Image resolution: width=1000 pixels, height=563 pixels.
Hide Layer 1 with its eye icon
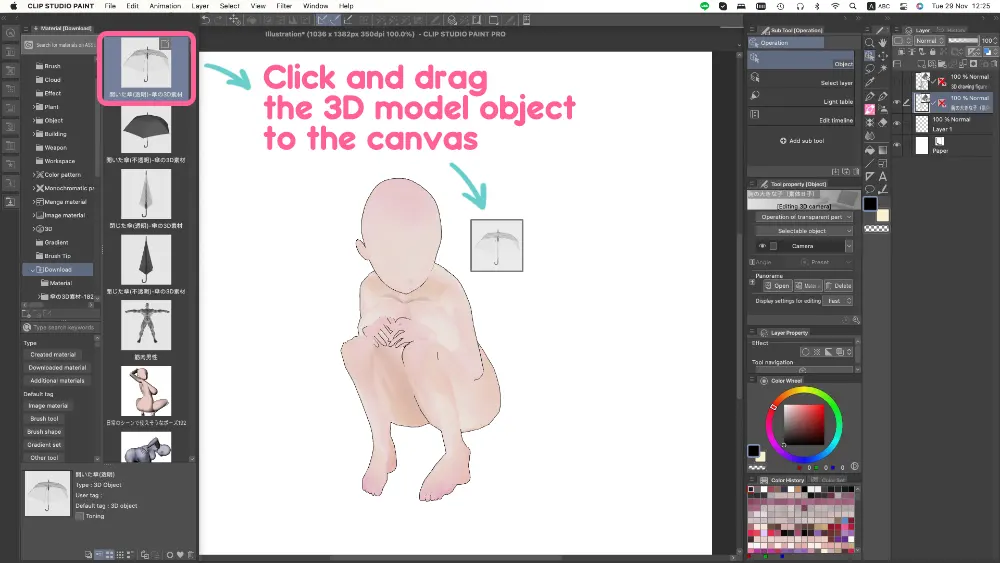(897, 124)
